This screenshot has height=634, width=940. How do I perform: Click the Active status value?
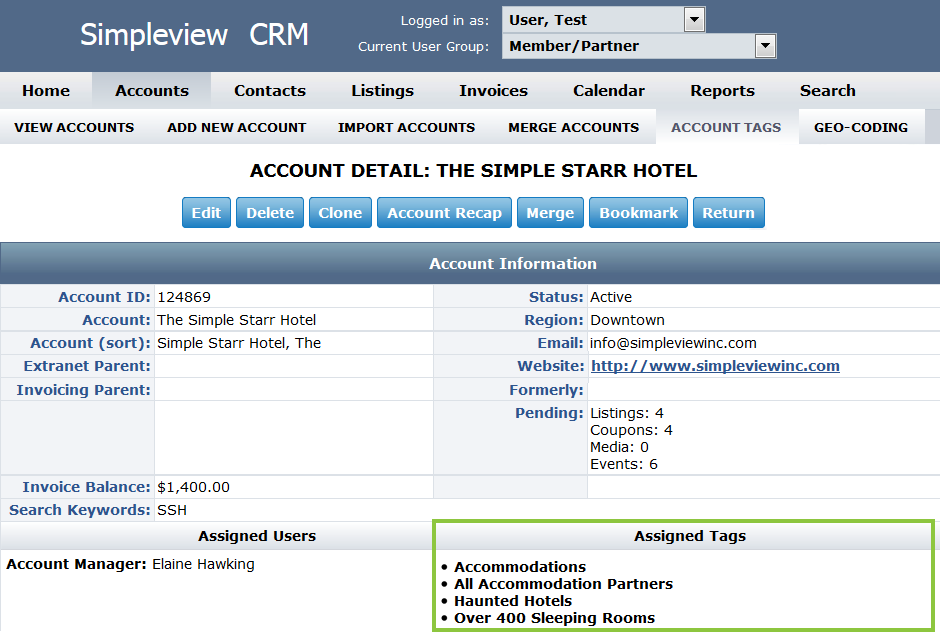click(x=611, y=297)
